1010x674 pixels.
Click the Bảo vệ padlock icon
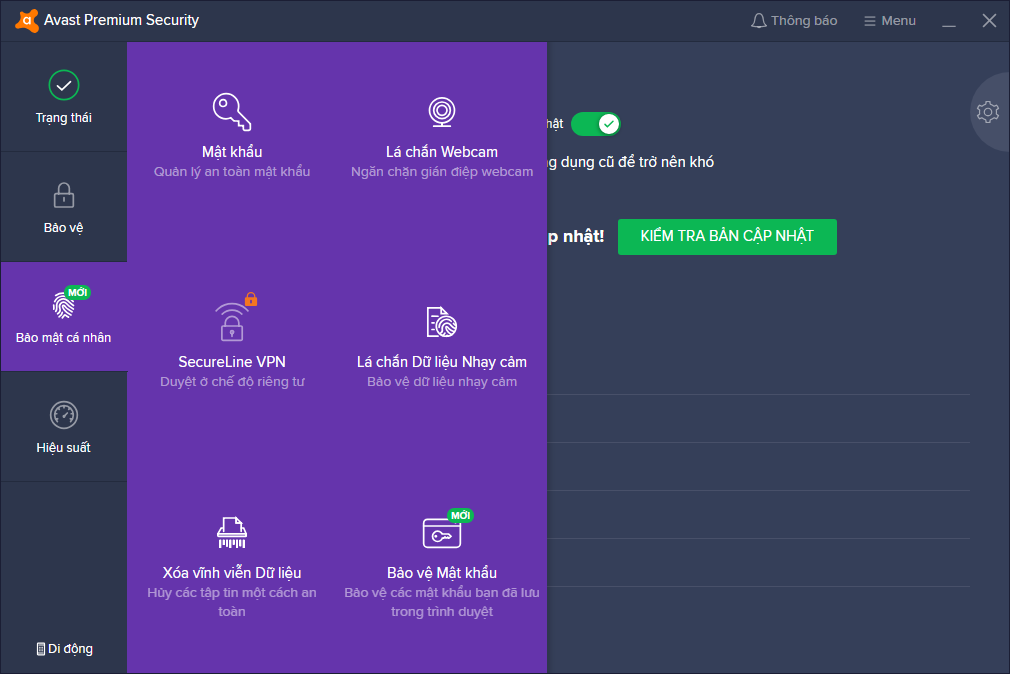[x=64, y=195]
